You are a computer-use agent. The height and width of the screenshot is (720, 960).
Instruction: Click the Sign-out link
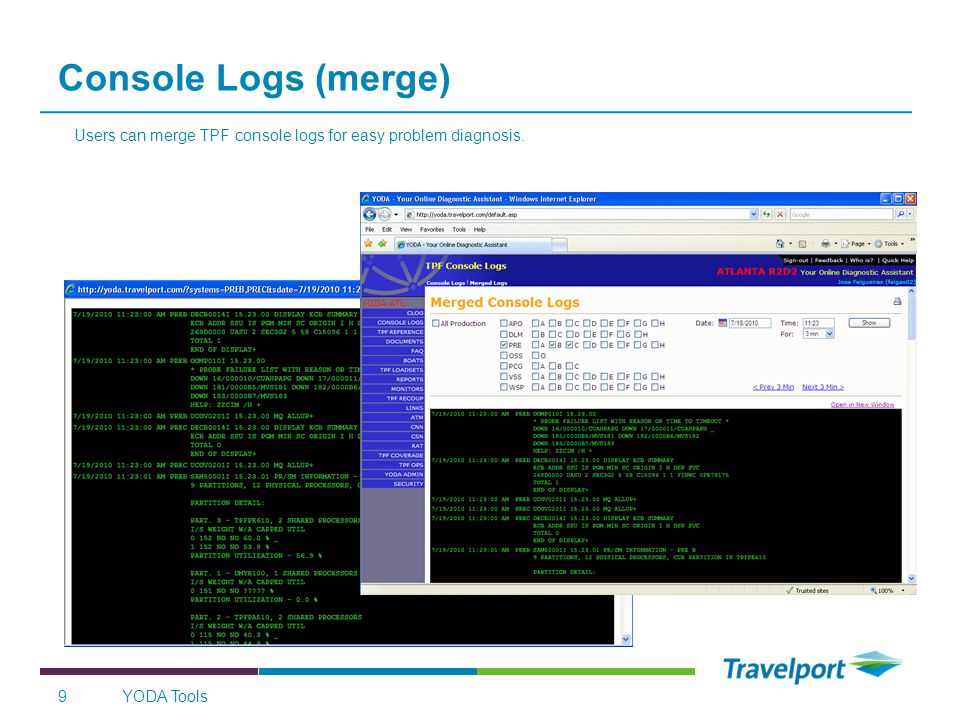coord(795,260)
